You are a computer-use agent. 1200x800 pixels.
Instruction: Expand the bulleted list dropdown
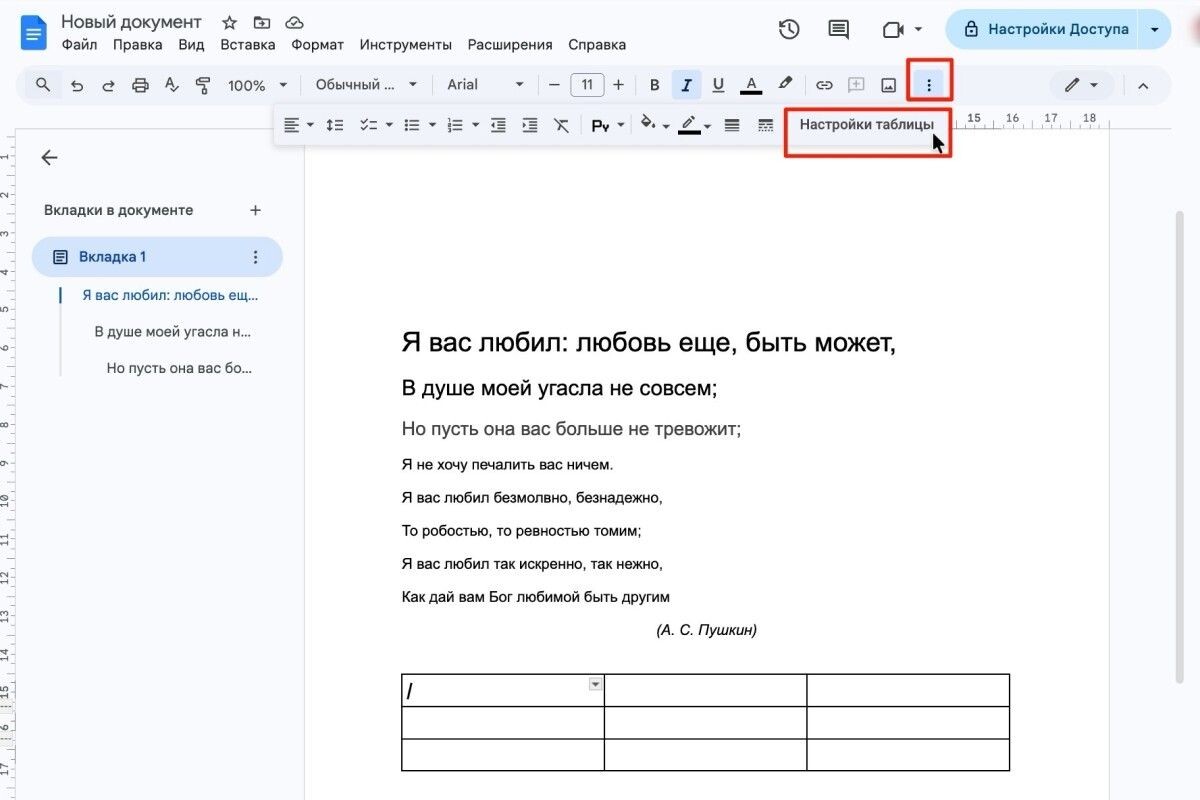(432, 125)
